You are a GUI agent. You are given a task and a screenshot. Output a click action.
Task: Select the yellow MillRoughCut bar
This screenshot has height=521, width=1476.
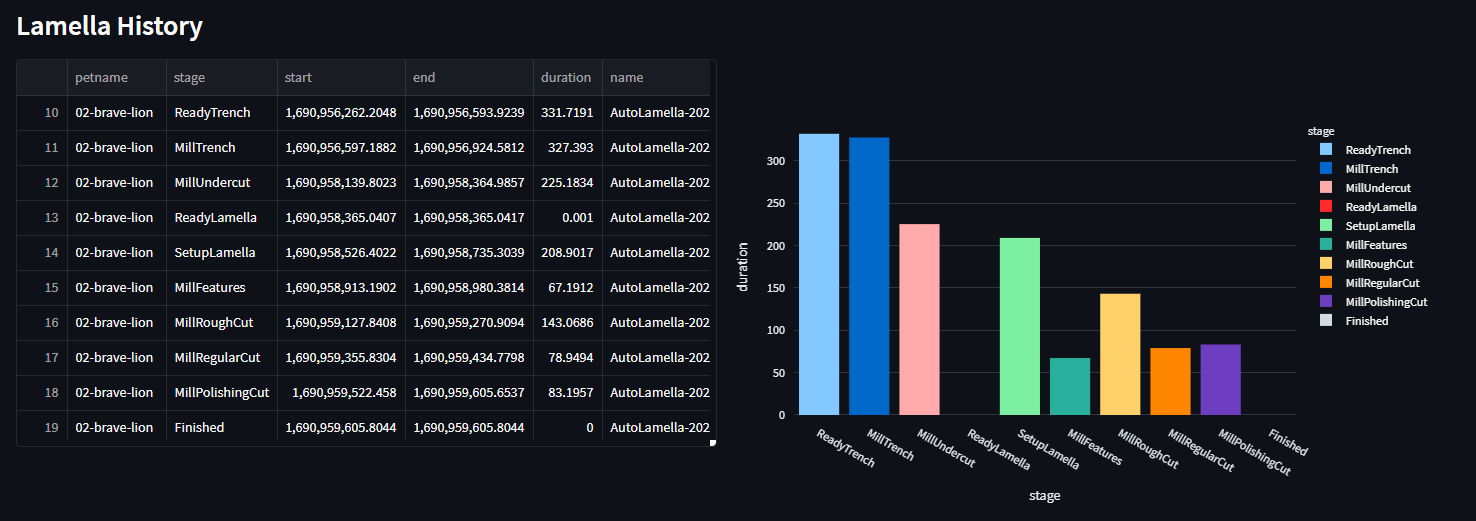[1120, 354]
